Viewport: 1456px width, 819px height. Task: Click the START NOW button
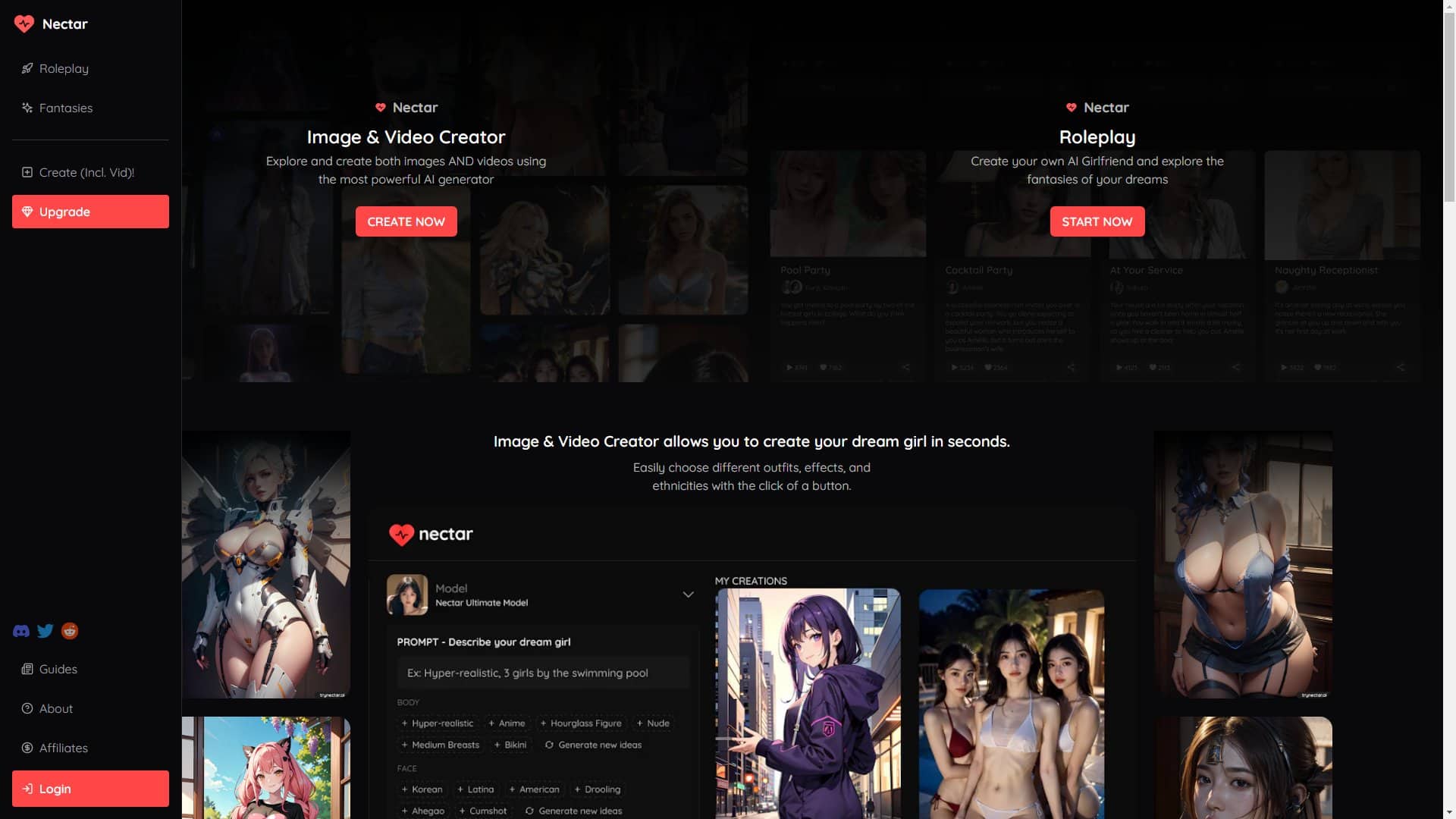tap(1097, 221)
